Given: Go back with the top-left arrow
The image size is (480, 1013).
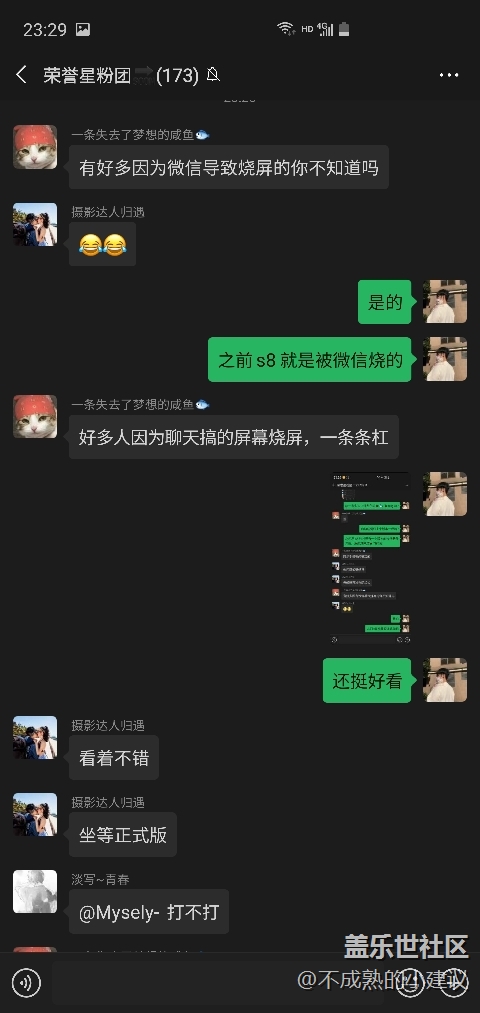Looking at the screenshot, I should tap(21, 75).
